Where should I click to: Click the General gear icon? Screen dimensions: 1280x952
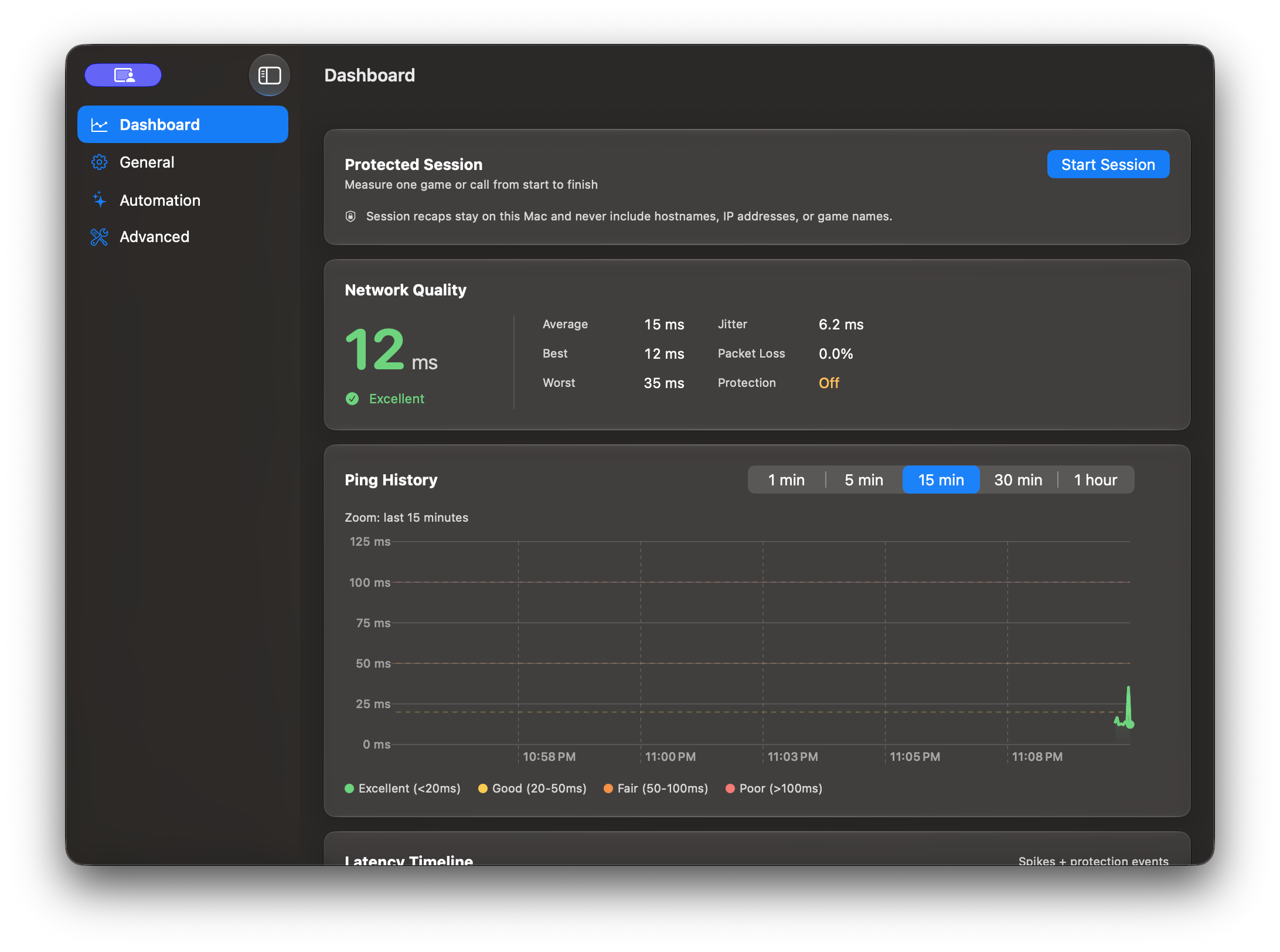click(100, 162)
